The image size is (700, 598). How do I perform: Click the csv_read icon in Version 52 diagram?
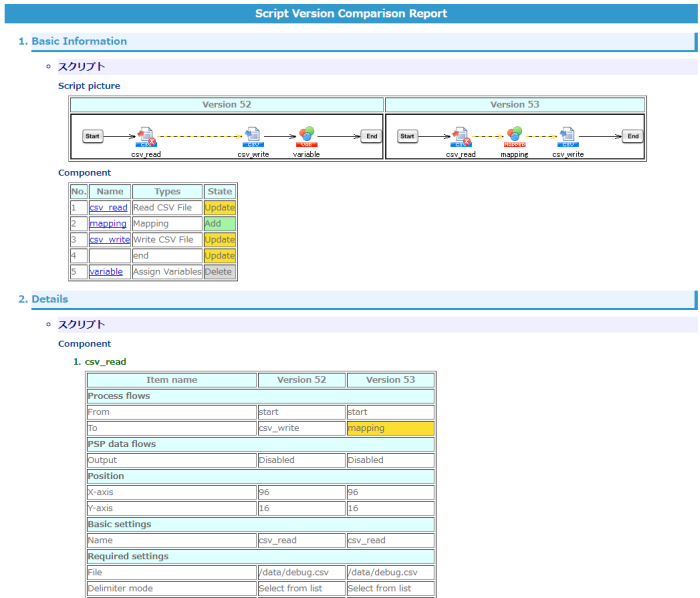(x=145, y=136)
